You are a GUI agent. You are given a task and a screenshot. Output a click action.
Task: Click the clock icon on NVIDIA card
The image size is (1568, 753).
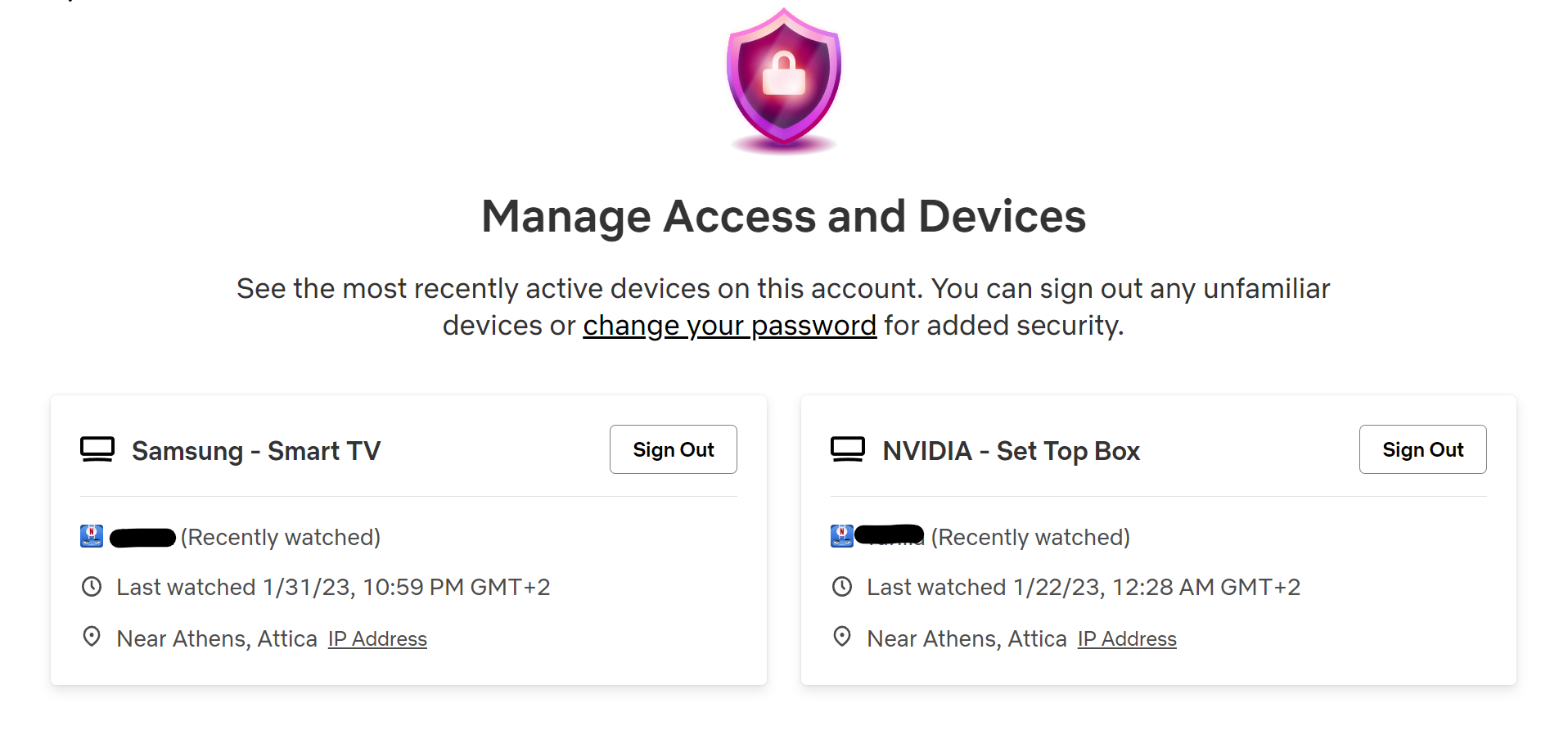(842, 587)
